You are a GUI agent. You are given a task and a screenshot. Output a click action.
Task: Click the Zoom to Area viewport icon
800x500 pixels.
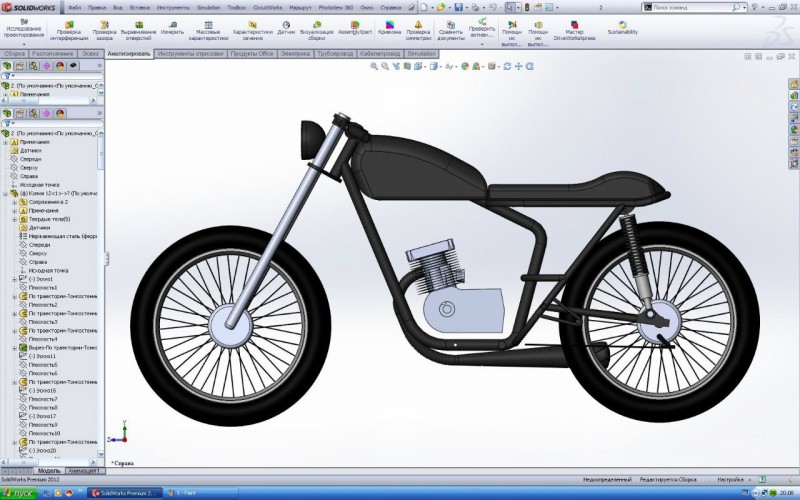coord(385,66)
